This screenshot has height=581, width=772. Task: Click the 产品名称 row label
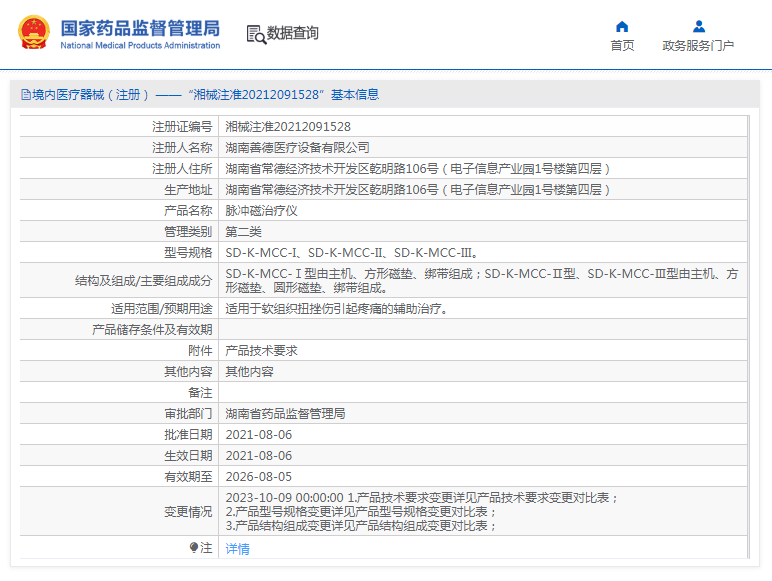[188, 211]
